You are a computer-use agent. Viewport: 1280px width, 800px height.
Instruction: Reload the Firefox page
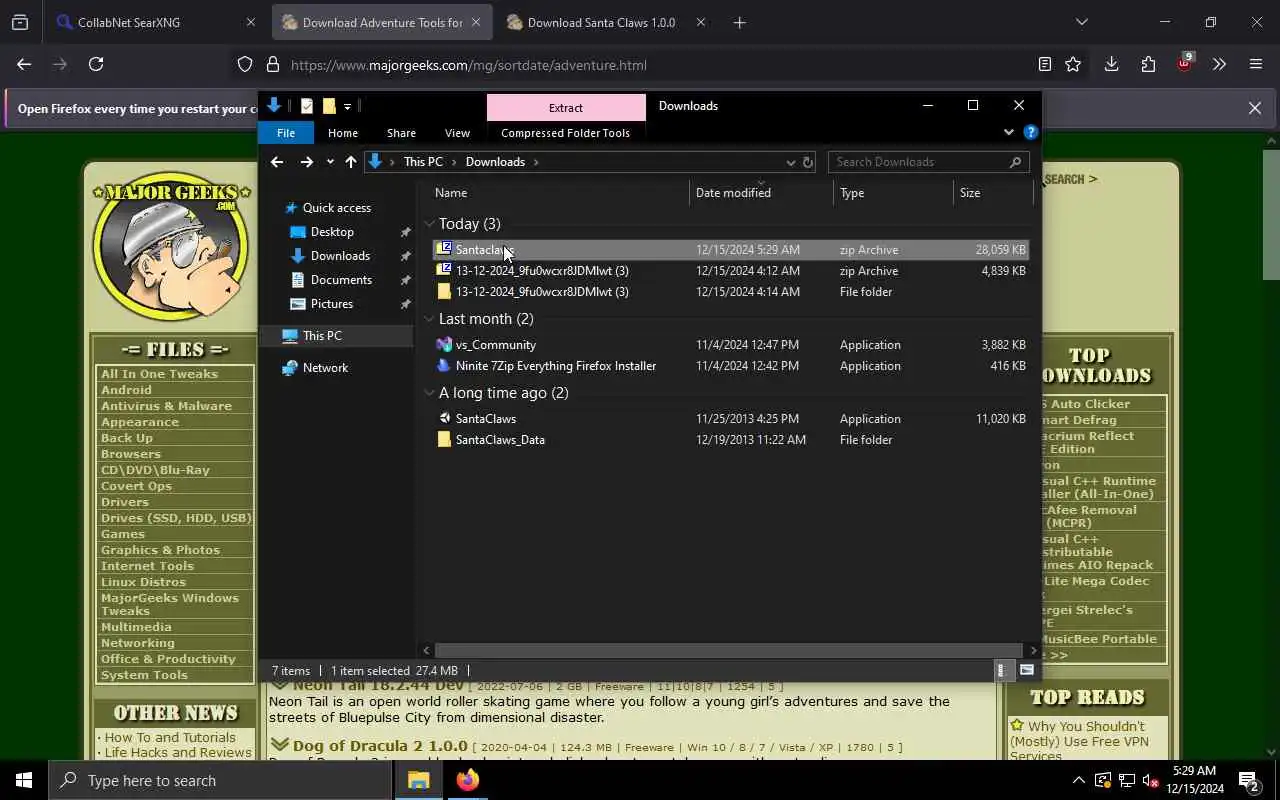pos(96,65)
